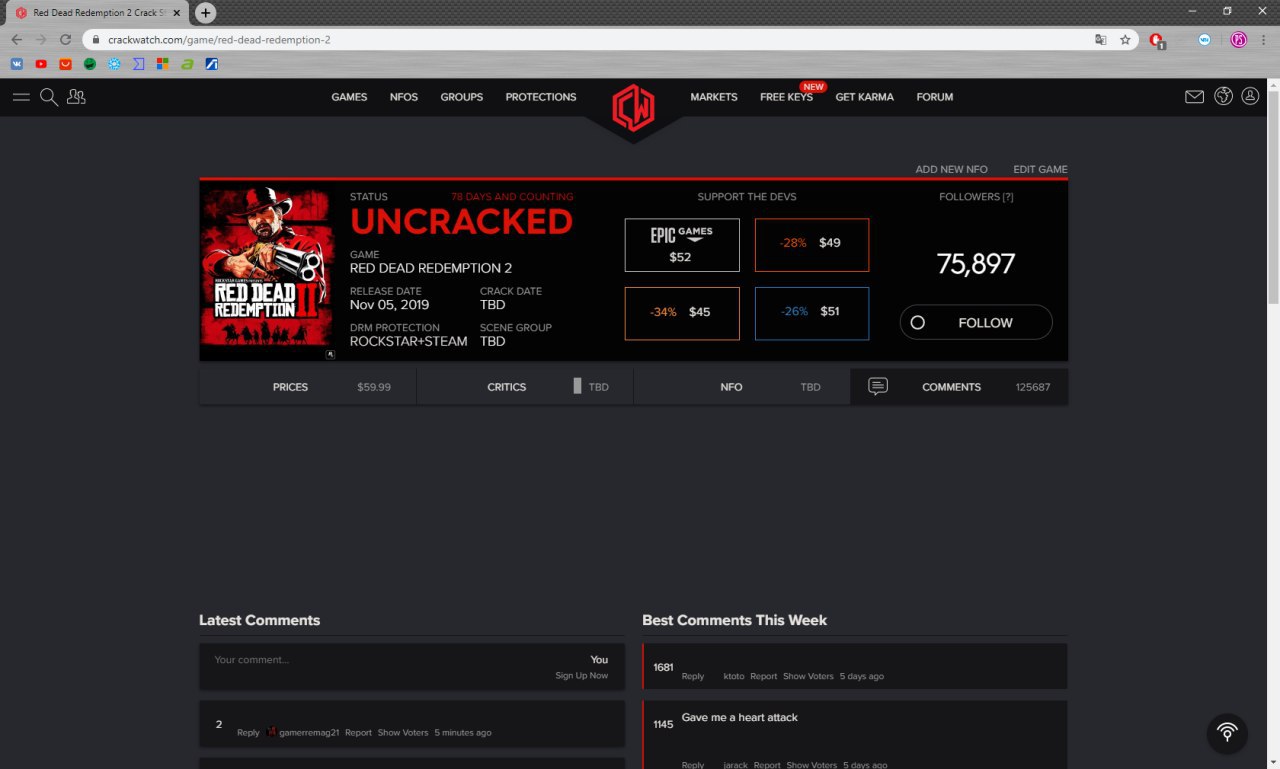Switch to the COMMENTS tab

coord(959,387)
